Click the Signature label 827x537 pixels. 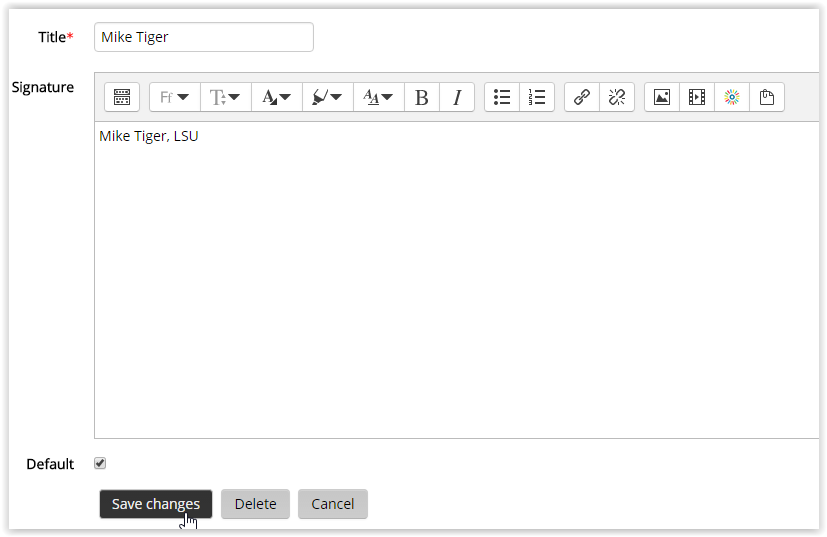pos(43,87)
